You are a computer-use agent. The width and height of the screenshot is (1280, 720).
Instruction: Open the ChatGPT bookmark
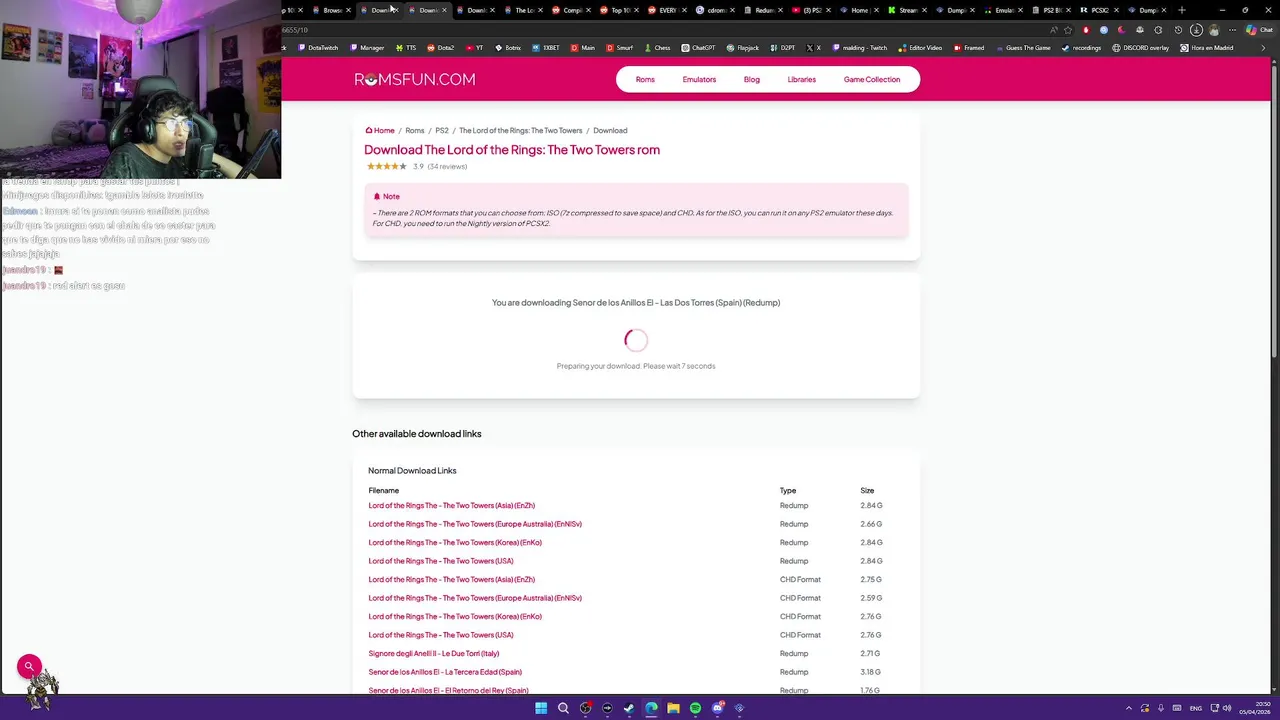pos(698,48)
